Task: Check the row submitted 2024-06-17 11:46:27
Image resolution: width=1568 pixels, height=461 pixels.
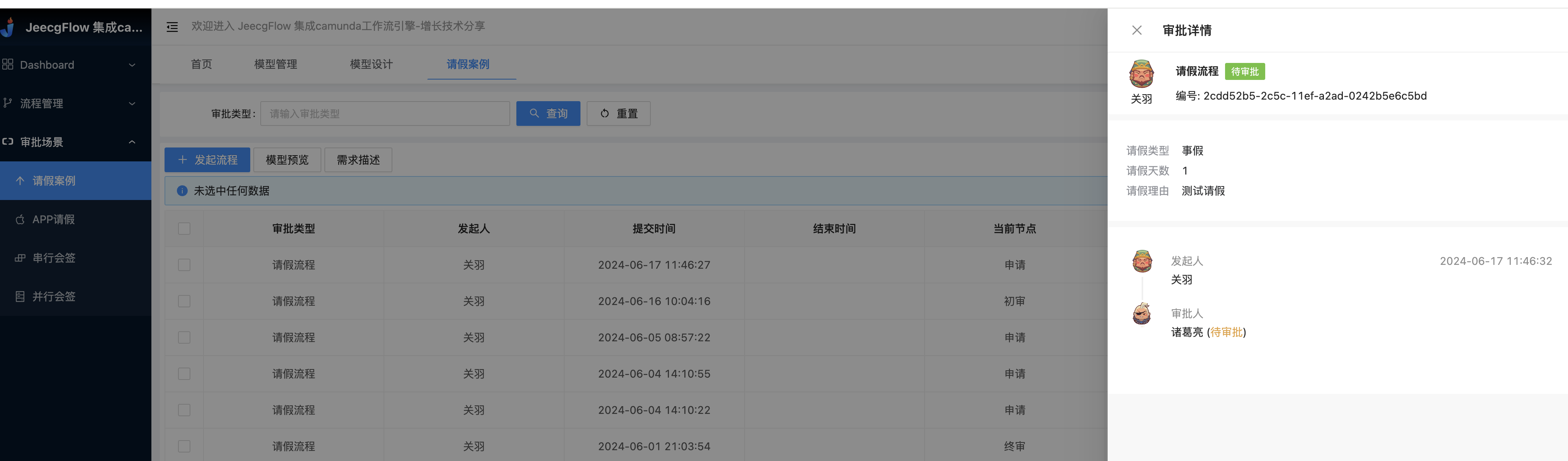Action: click(x=184, y=265)
